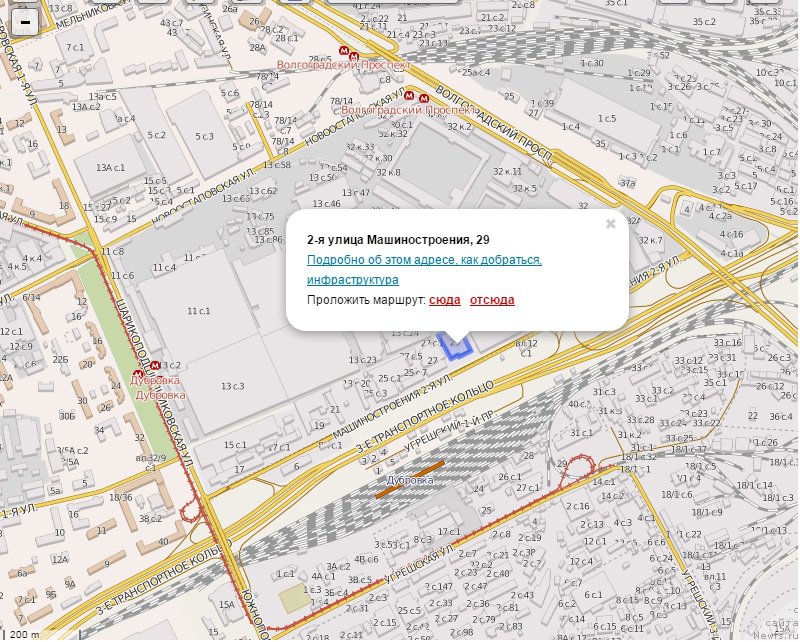Click the lower Волгоградский Проспект metro icon
The height and width of the screenshot is (642, 800).
(x=424, y=98)
